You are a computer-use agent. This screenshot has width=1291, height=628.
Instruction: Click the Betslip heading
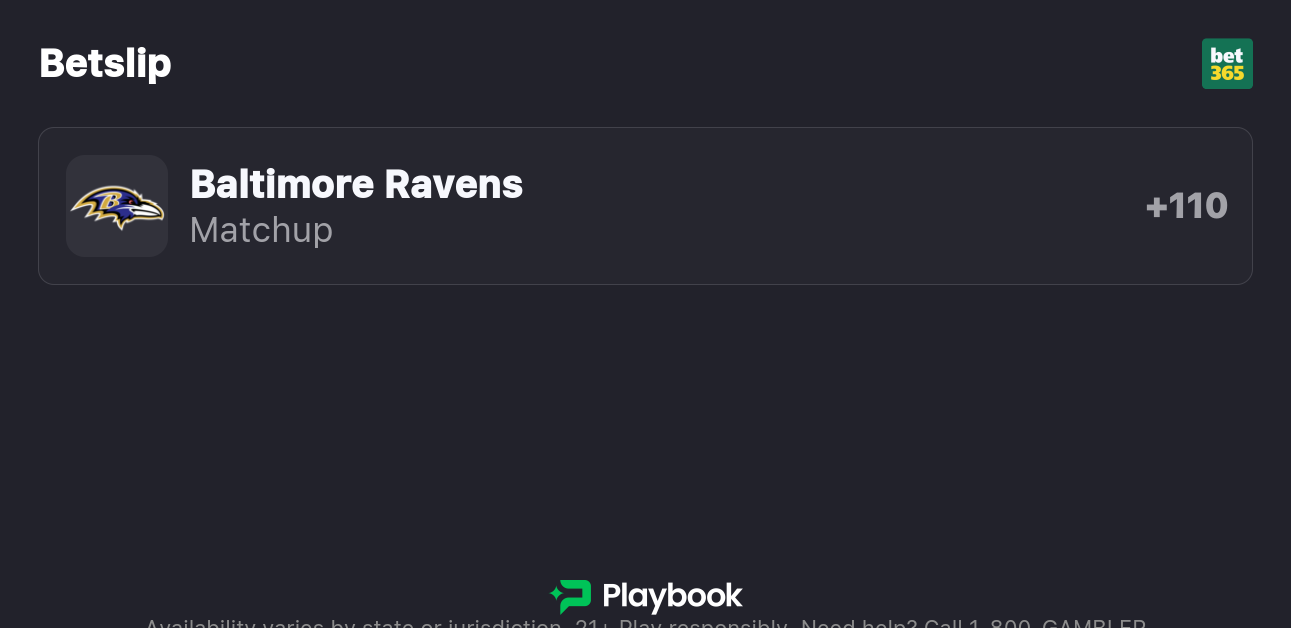[x=105, y=63]
